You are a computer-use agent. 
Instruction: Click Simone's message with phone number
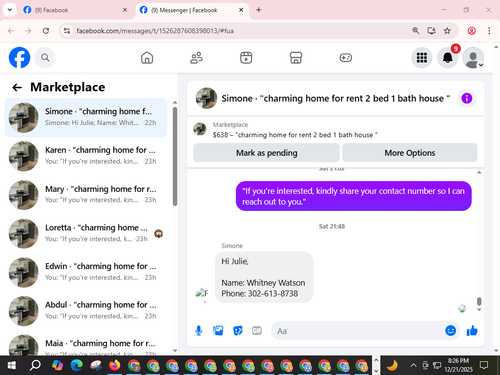tap(264, 277)
